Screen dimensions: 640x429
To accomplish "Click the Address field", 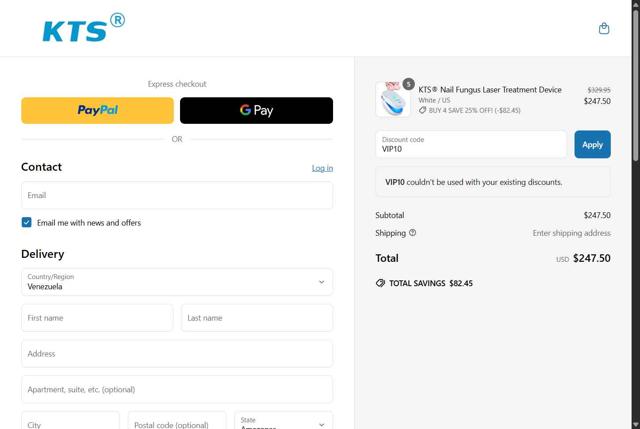I will click(x=177, y=354).
